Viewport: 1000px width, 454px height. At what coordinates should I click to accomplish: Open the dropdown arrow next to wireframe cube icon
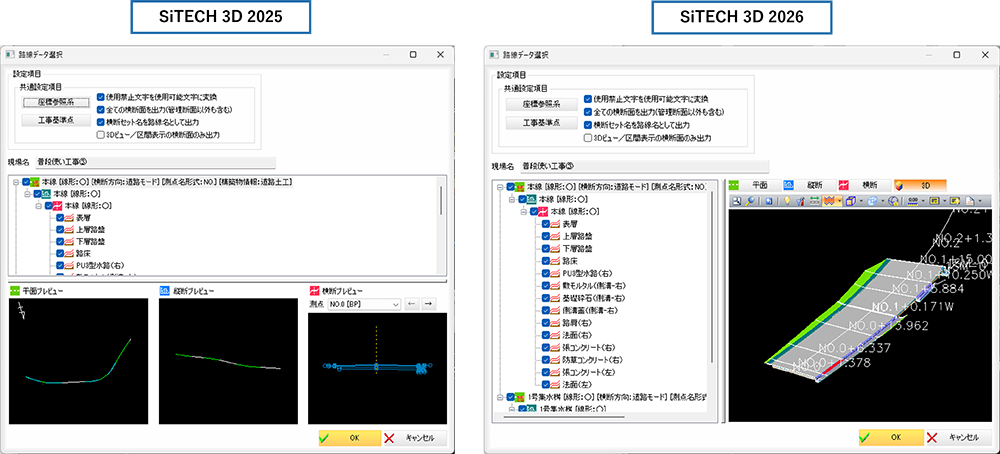[861, 201]
